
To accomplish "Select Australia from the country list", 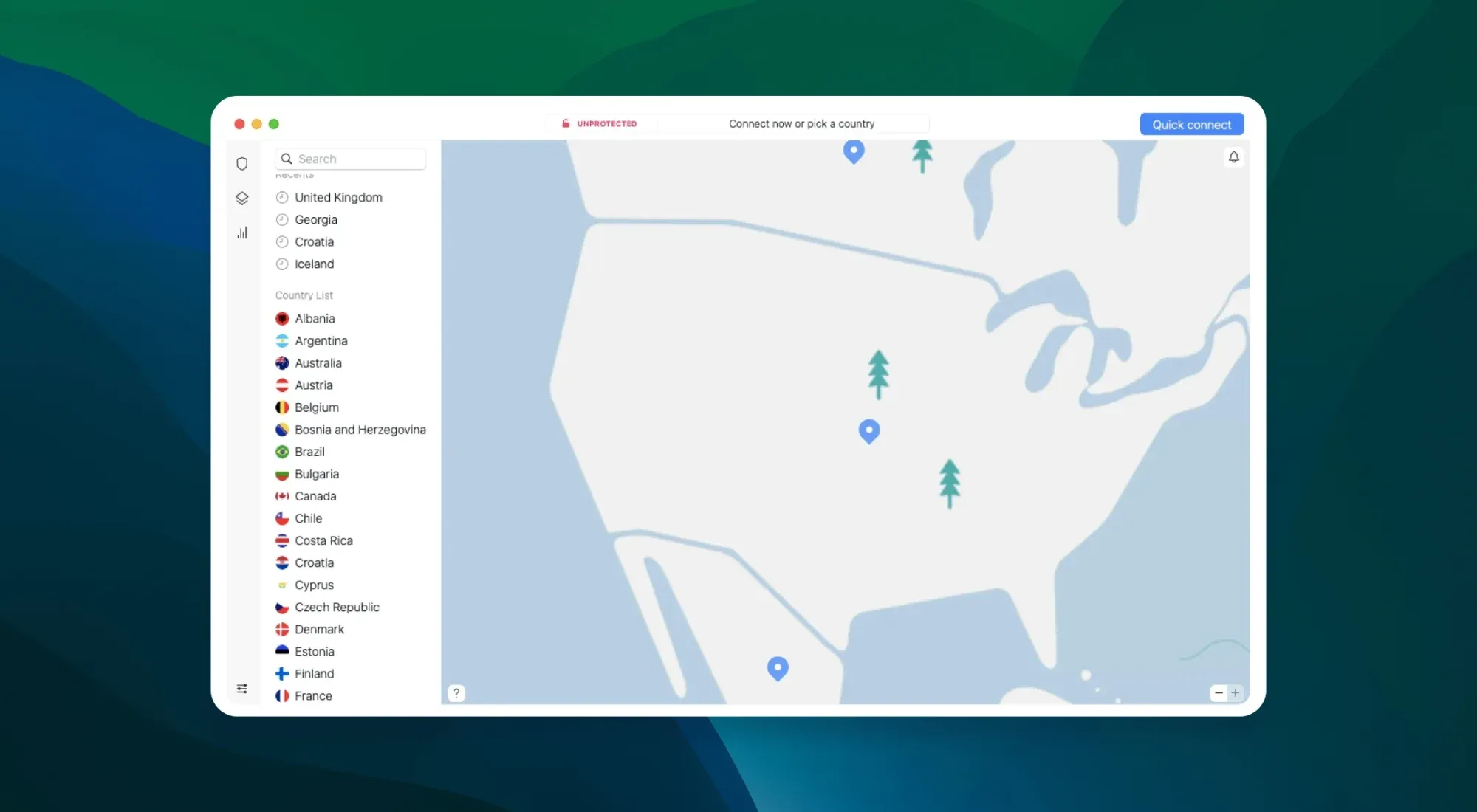I will coord(318,362).
